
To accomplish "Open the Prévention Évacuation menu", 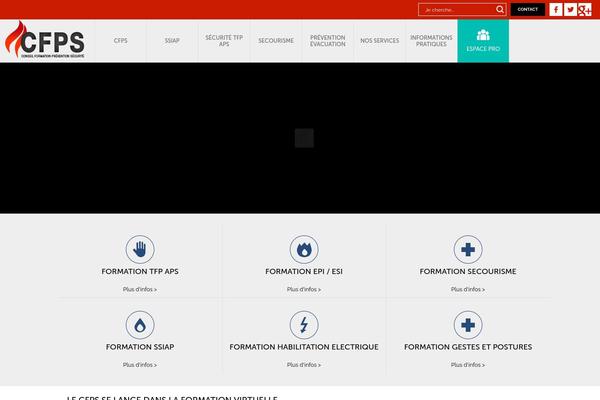I will (x=328, y=41).
